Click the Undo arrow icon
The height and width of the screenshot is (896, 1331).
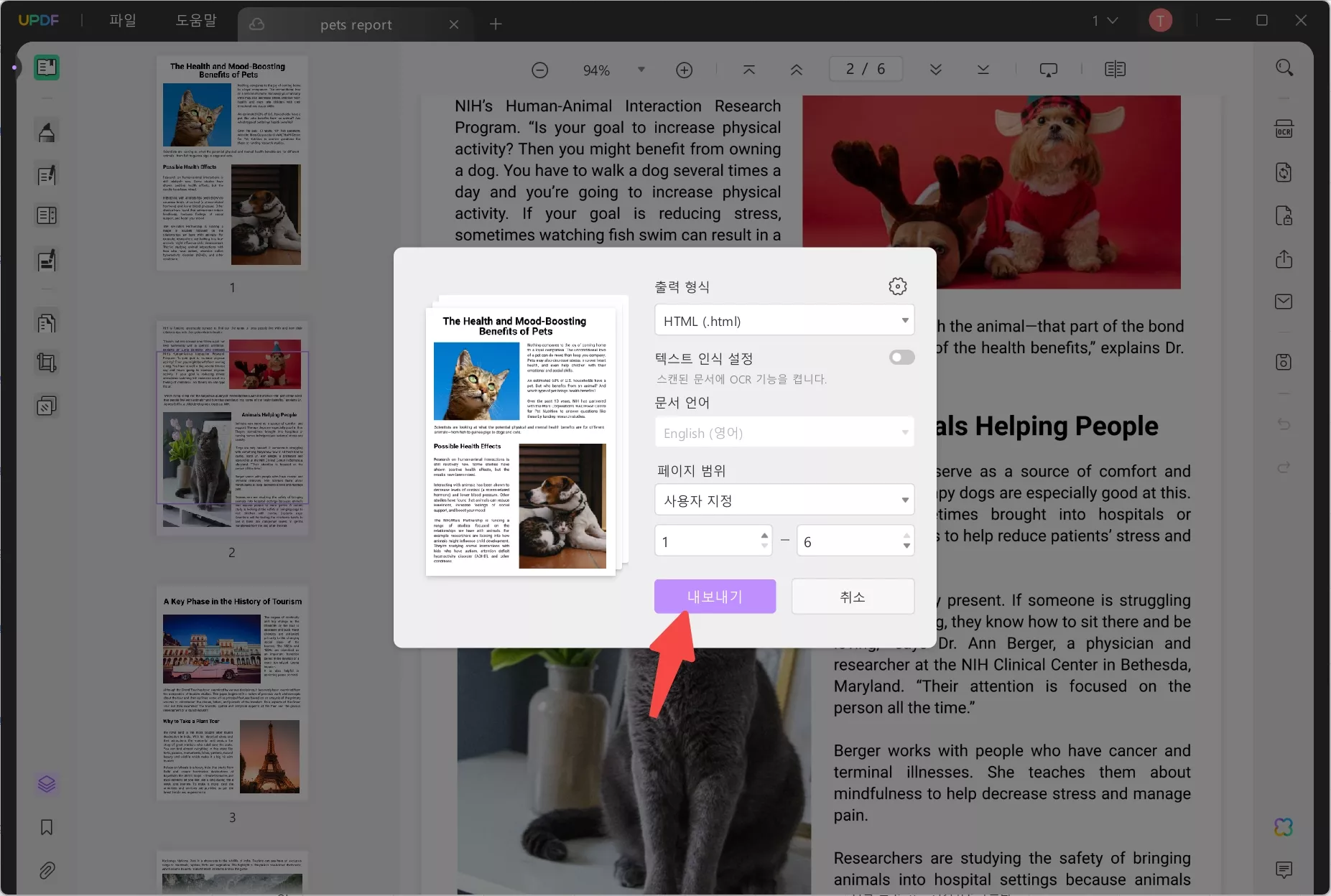1284,425
